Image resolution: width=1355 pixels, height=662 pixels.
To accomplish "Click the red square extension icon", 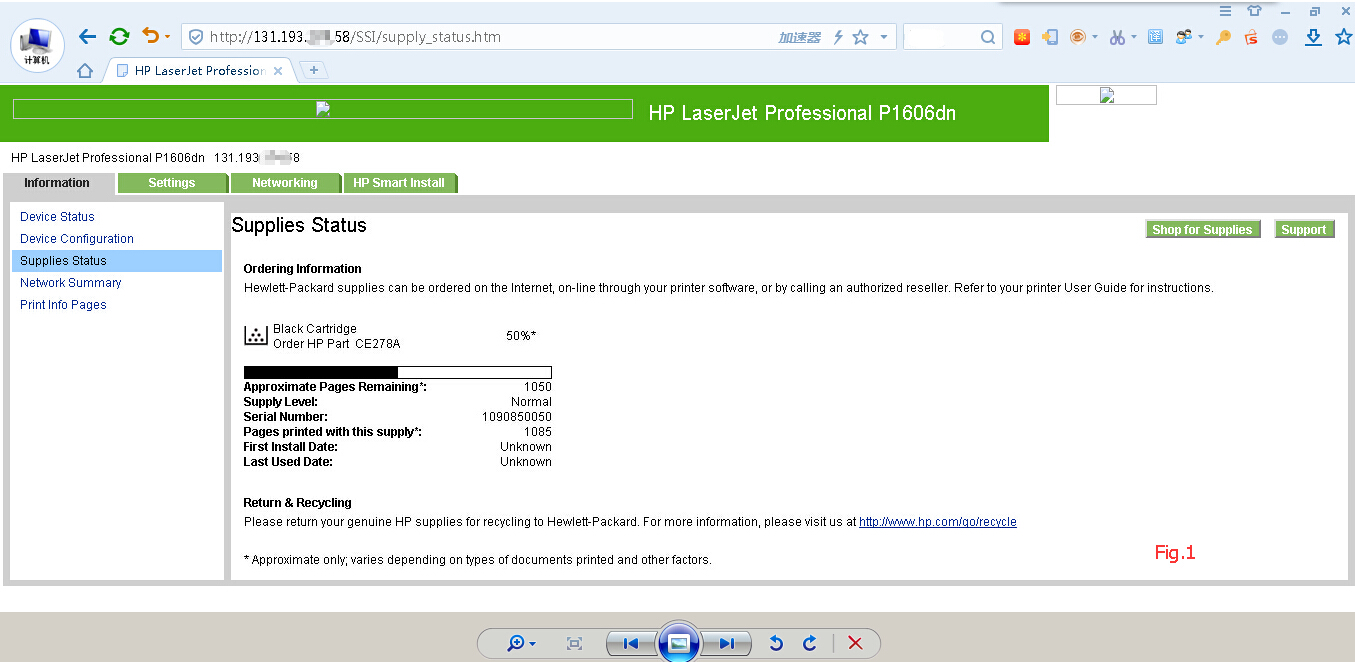I will [x=1021, y=37].
